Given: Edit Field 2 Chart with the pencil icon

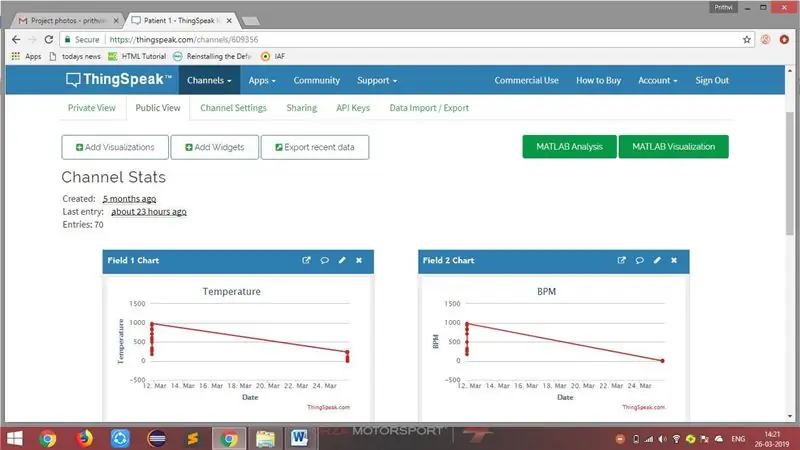Looking at the screenshot, I should pyautogui.click(x=657, y=260).
